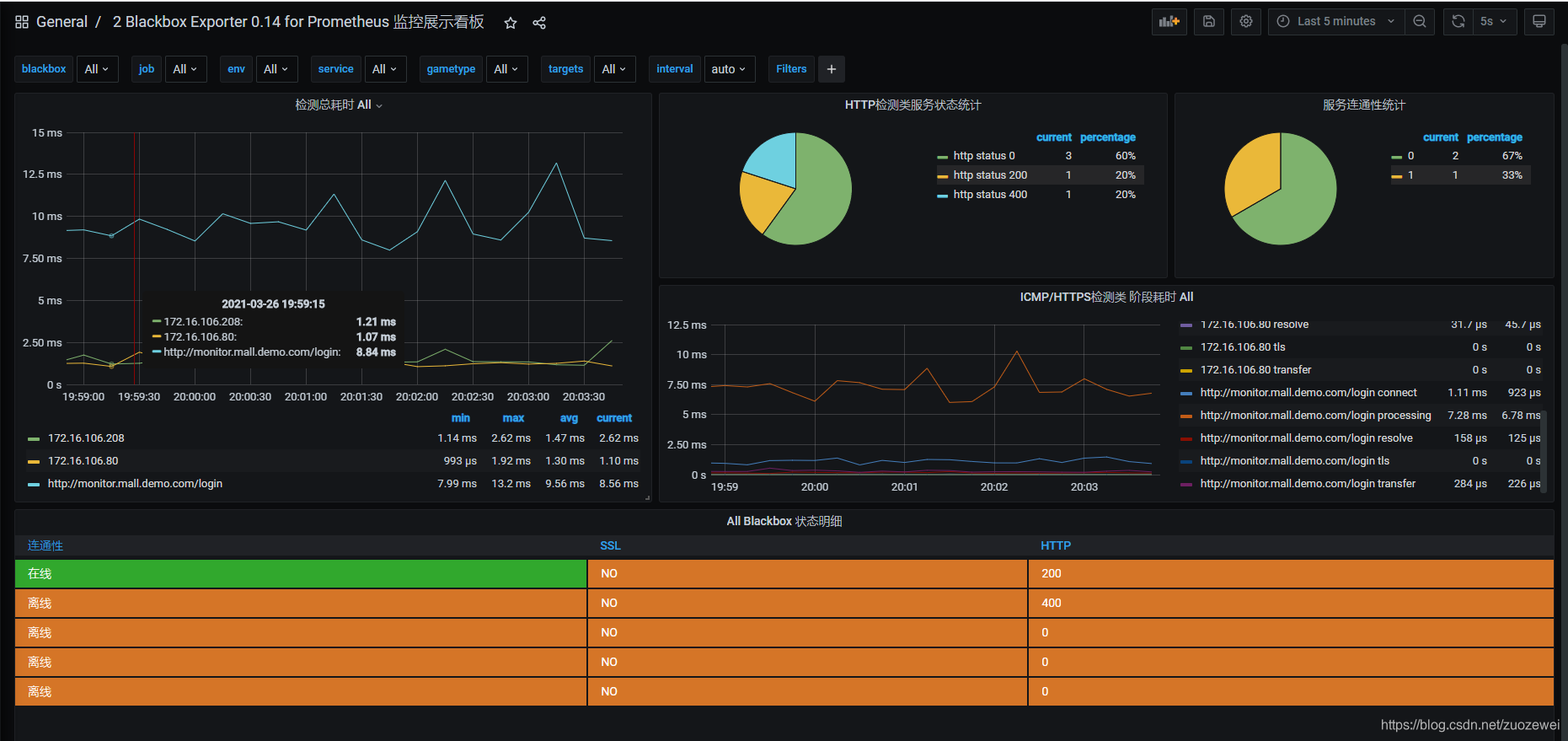Add a new panel to dashboard
This screenshot has width=1568, height=741.
tap(1169, 21)
